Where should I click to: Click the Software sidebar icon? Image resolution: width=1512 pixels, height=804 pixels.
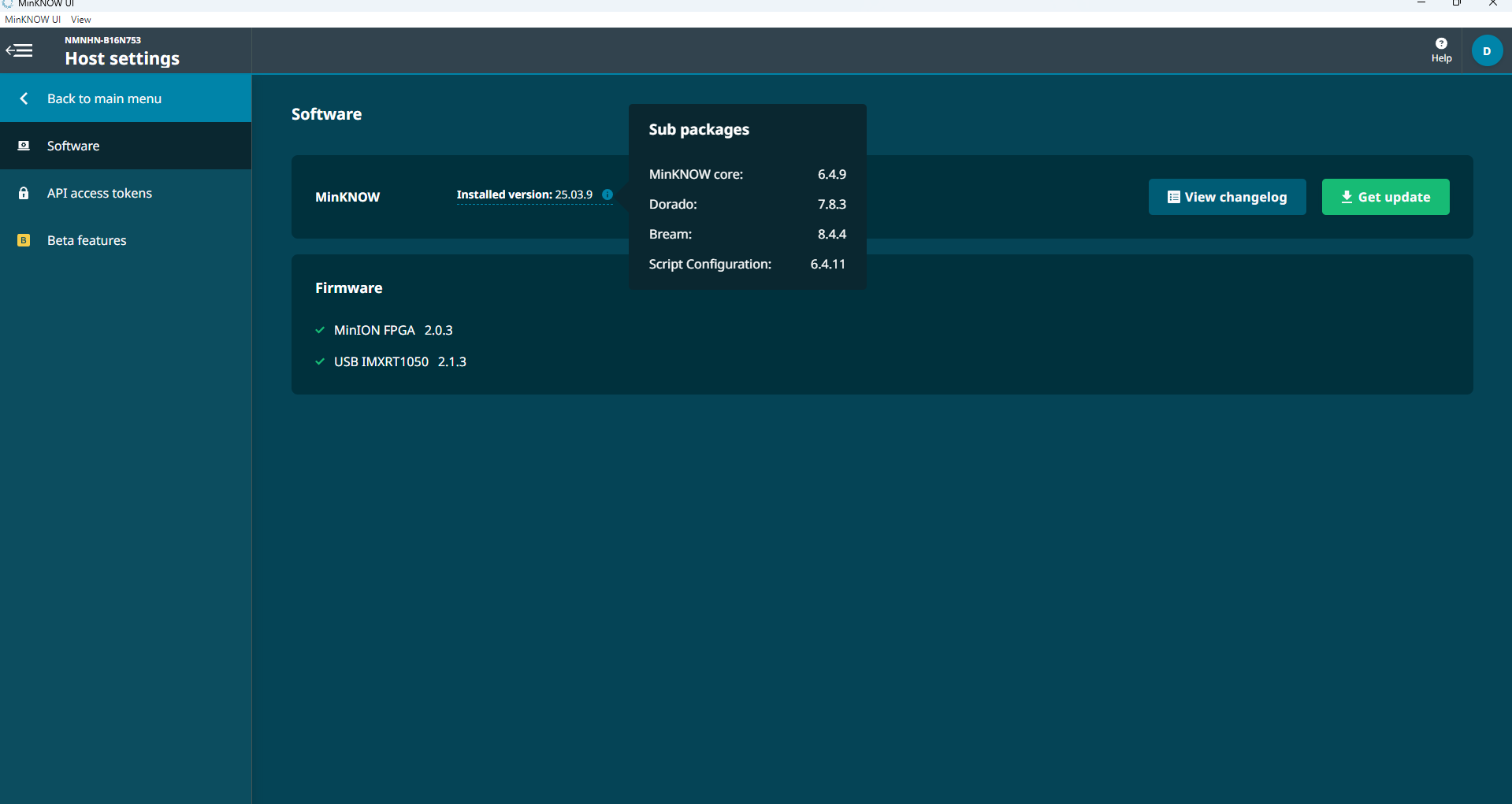coord(24,146)
